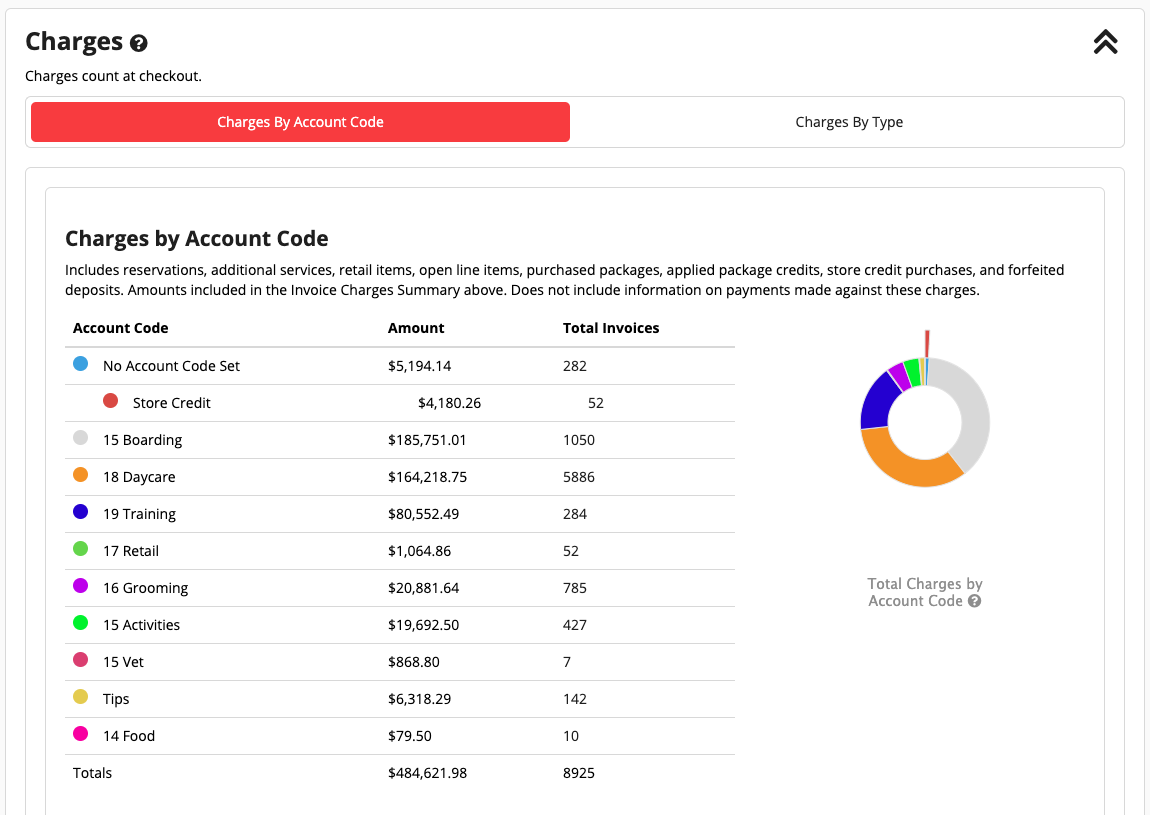The height and width of the screenshot is (815, 1150).
Task: Click the red Charges By Account Code button
Action: click(x=300, y=121)
